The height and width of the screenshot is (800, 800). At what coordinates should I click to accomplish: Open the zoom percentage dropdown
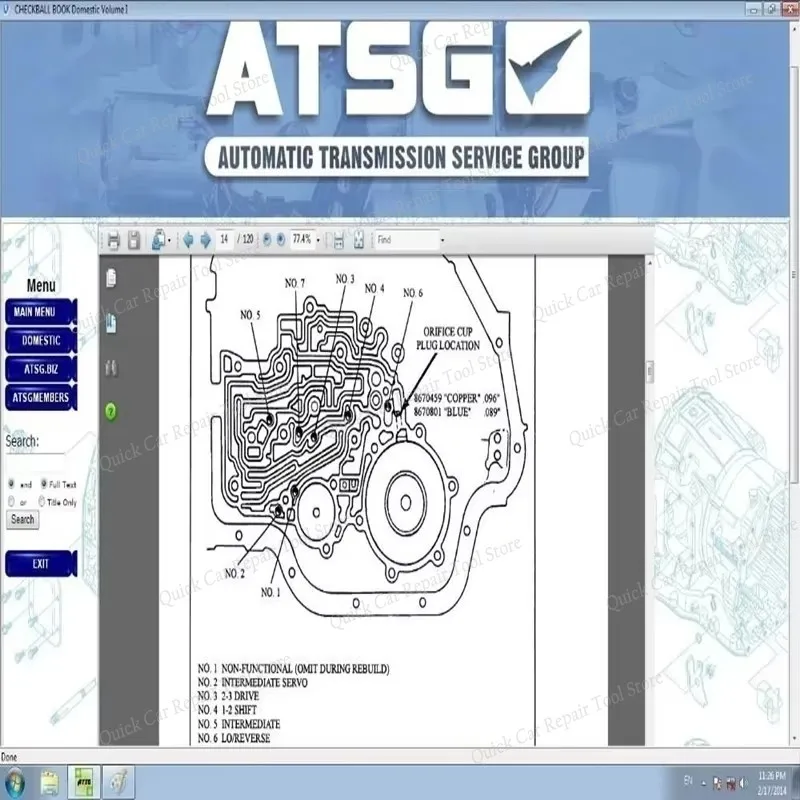click(x=319, y=239)
